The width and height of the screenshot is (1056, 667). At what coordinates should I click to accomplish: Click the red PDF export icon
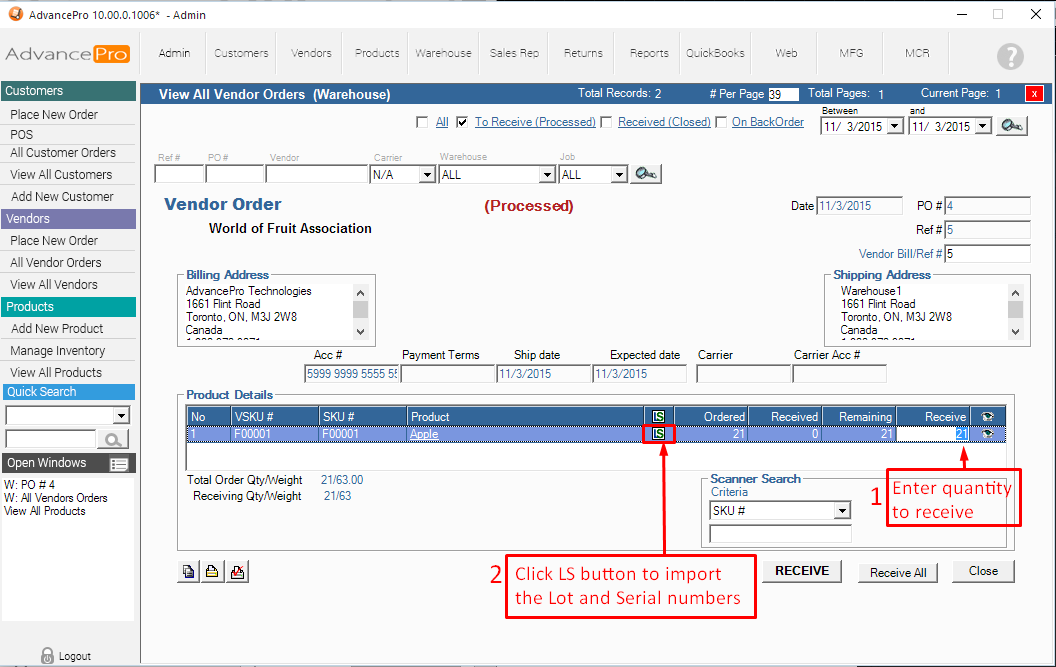tap(237, 572)
